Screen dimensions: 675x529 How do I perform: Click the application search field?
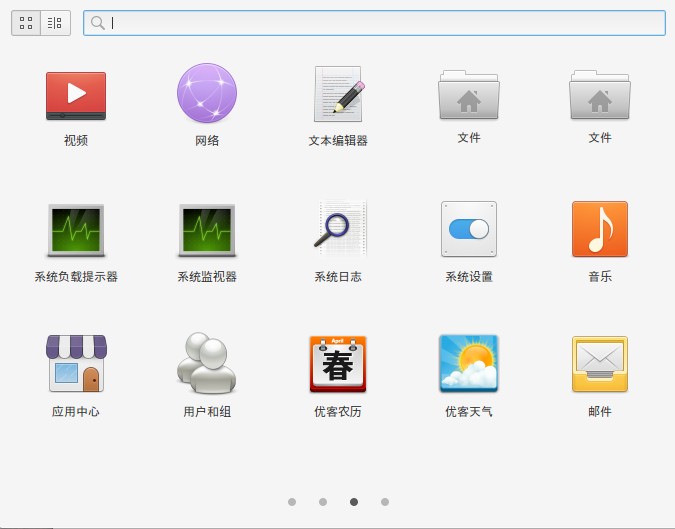pyautogui.click(x=374, y=23)
